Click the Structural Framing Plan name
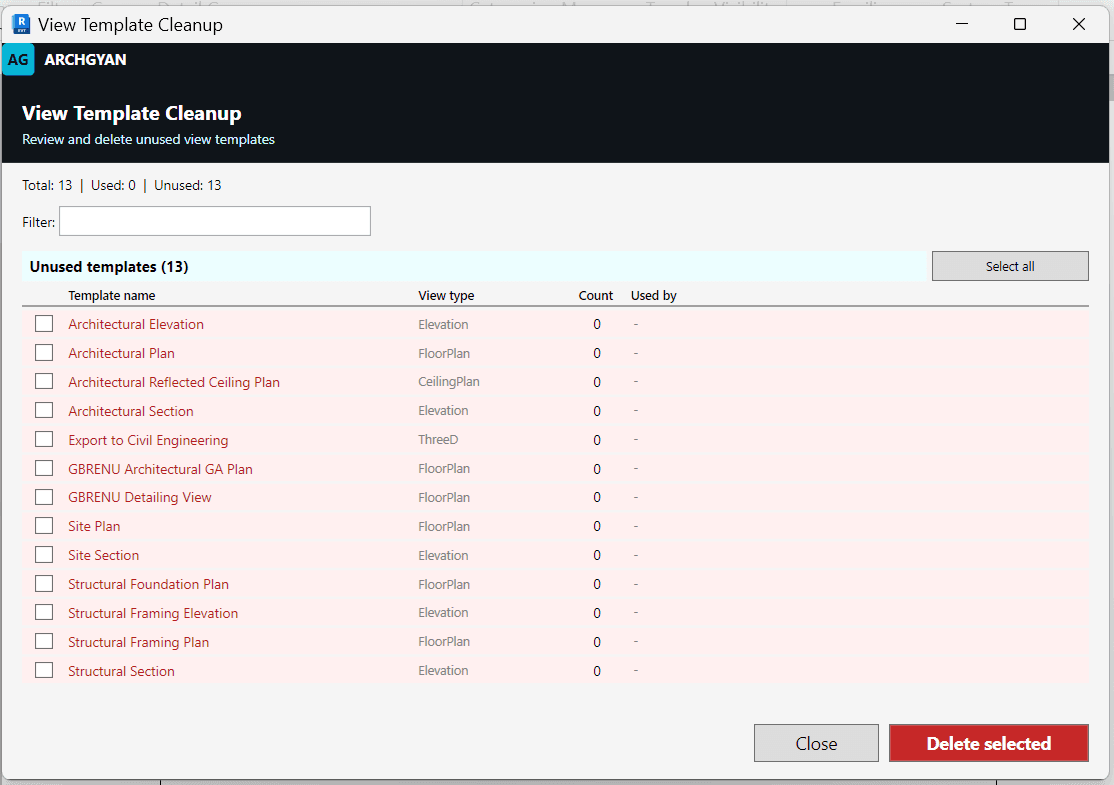The height and width of the screenshot is (785, 1114). click(x=139, y=642)
